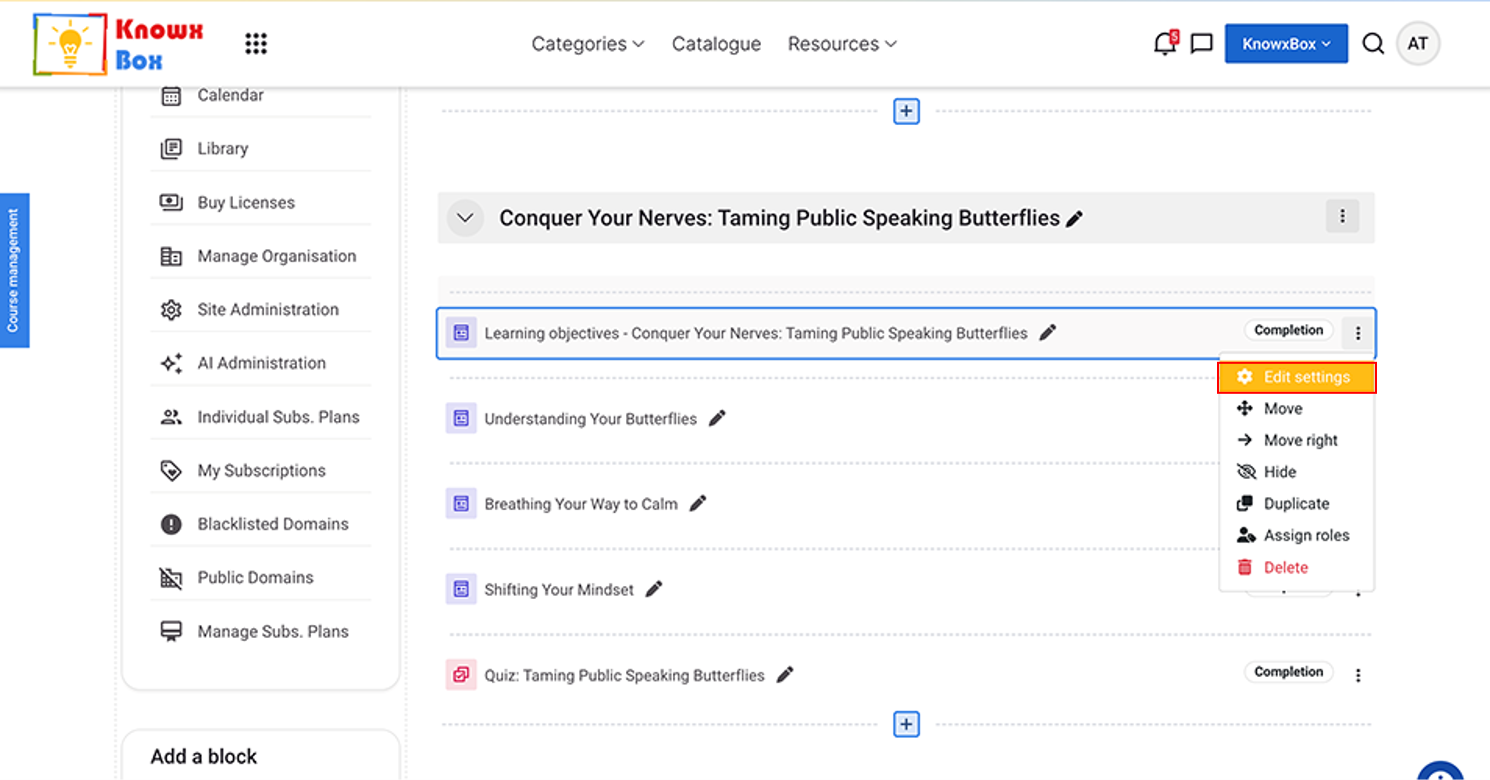
Task: Click the My Subscriptions tag icon
Action: (171, 471)
